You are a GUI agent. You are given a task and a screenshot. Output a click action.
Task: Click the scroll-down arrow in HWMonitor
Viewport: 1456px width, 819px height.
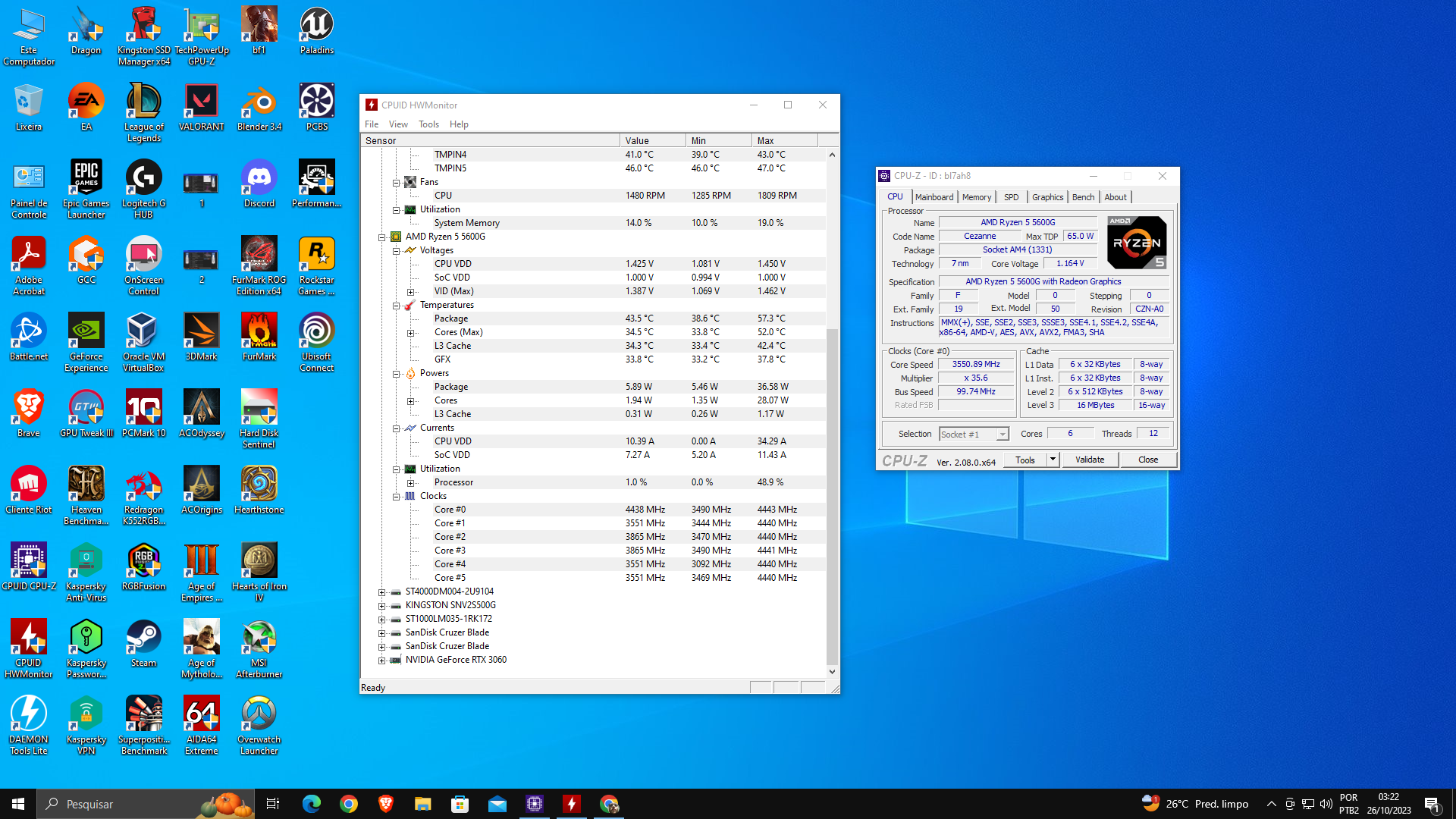point(832,672)
